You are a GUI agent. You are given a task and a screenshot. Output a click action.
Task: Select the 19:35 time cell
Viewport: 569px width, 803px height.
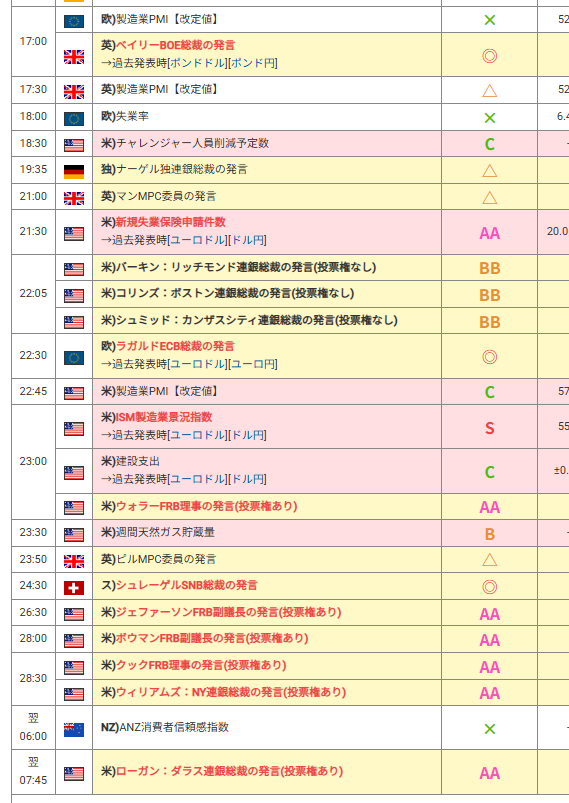(33, 170)
